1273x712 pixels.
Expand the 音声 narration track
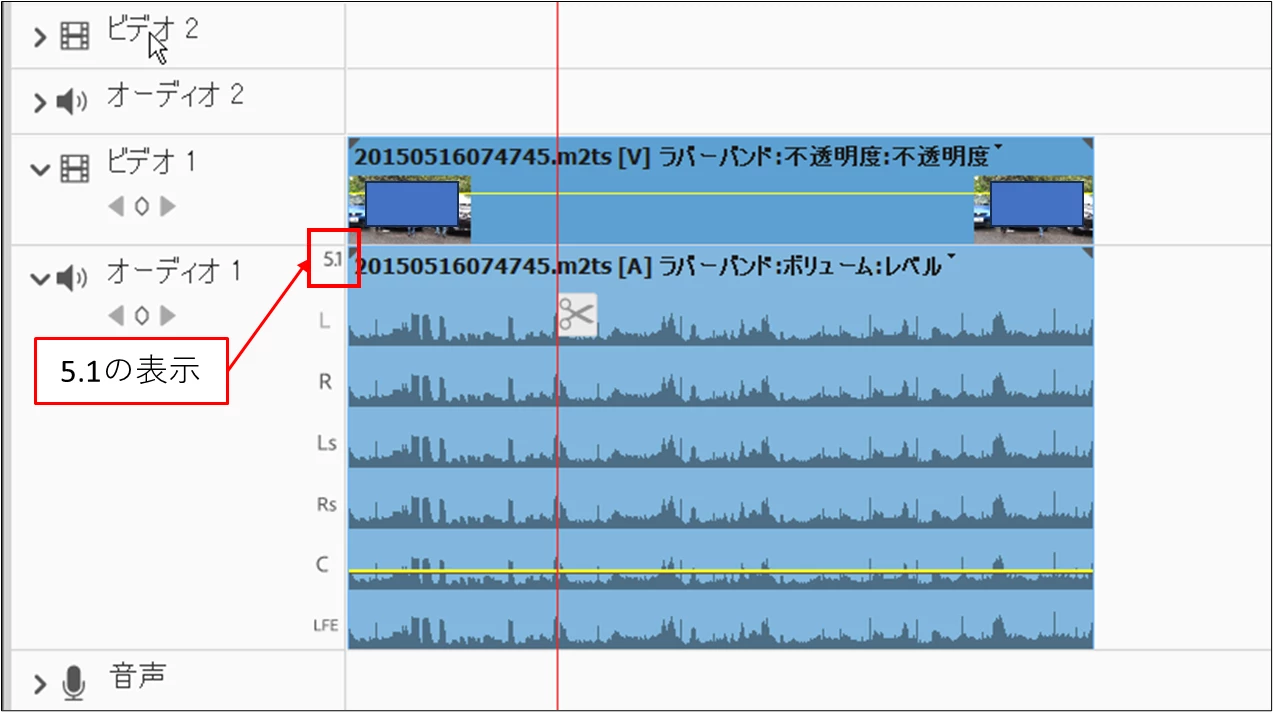click(x=40, y=684)
